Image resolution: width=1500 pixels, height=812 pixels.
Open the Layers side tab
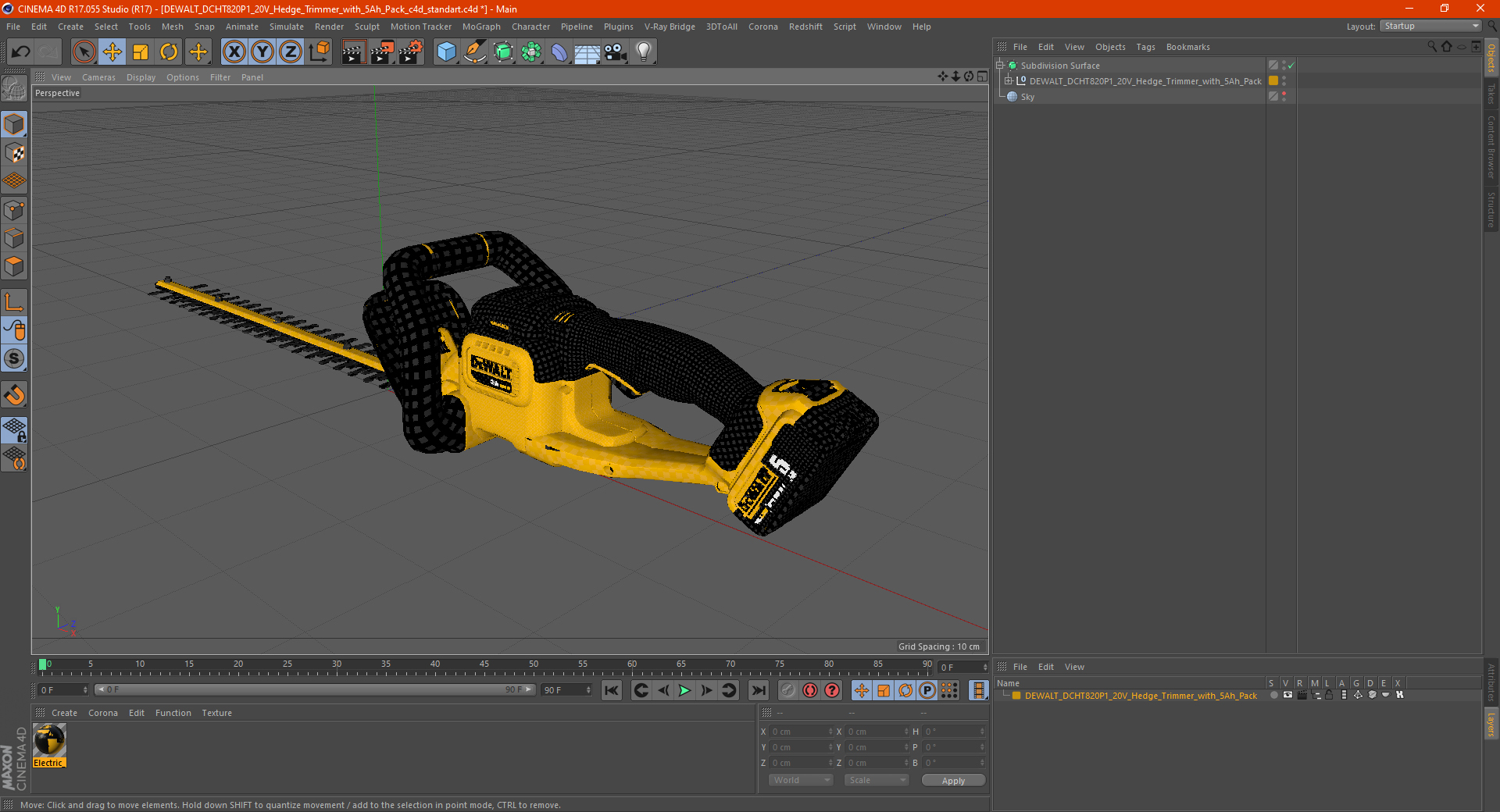click(x=1491, y=723)
